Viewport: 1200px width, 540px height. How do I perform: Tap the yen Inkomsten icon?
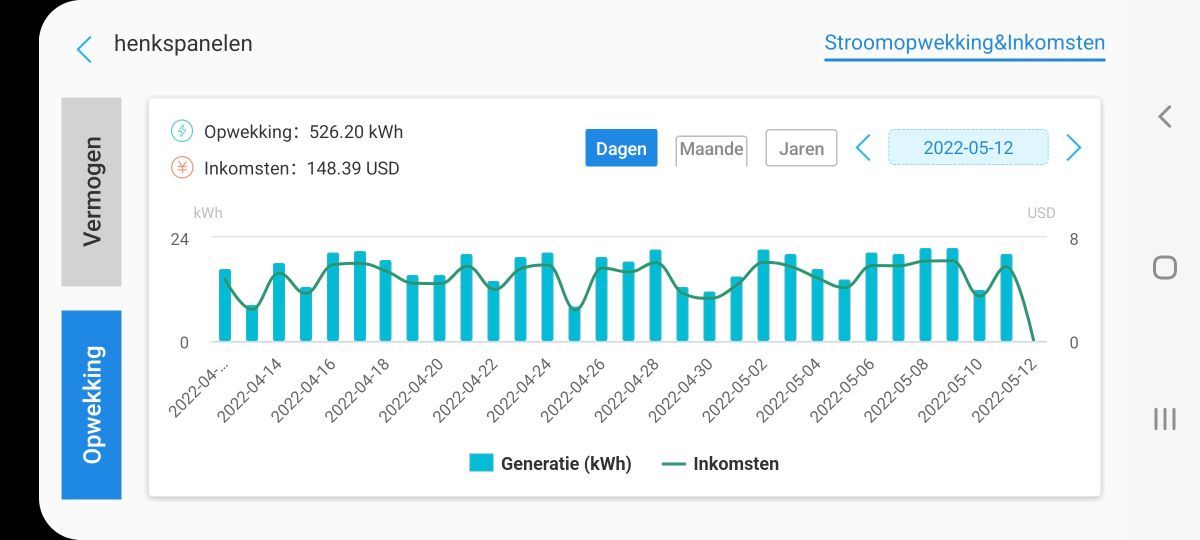click(x=182, y=168)
